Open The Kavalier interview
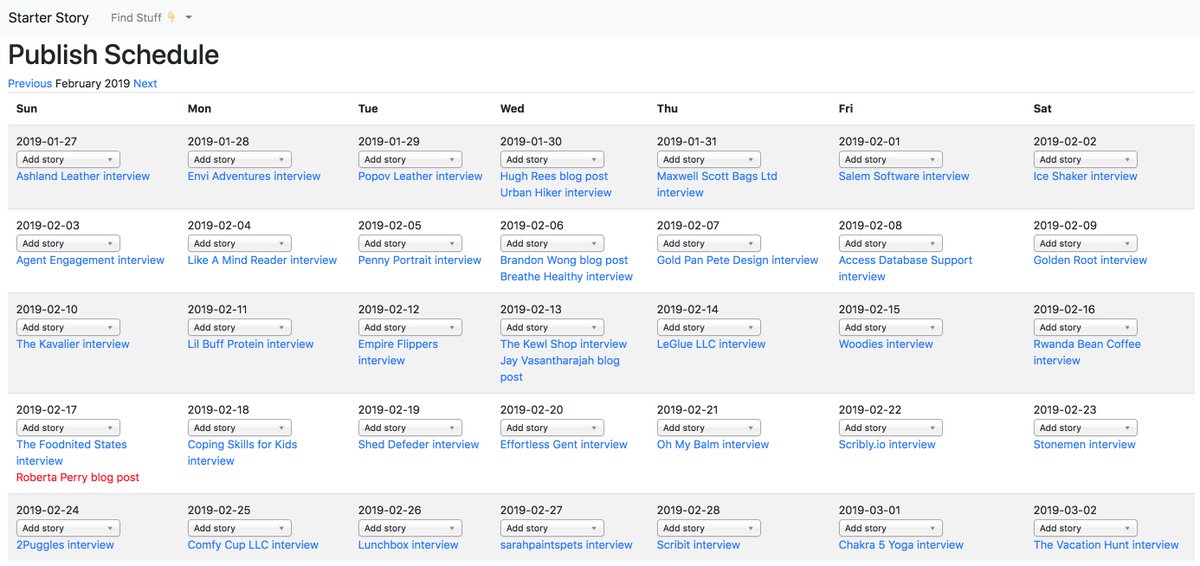Image resolution: width=1200 pixels, height=566 pixels. (73, 344)
